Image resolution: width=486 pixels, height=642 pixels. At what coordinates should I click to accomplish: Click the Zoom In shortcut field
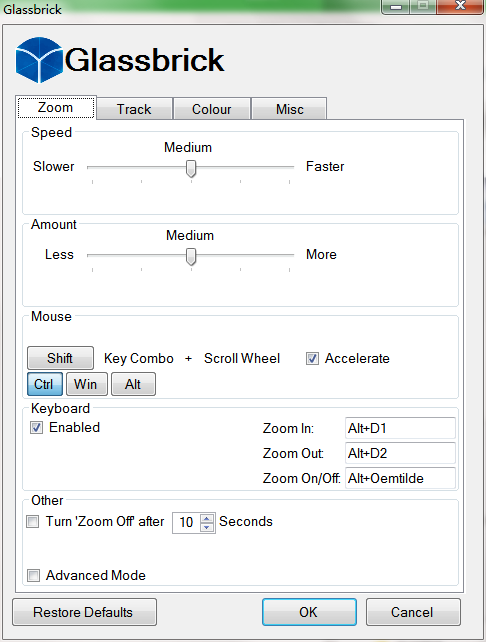tap(400, 428)
